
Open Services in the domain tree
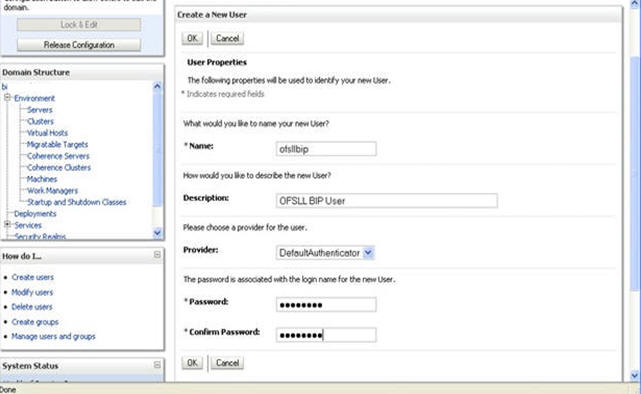point(28,225)
